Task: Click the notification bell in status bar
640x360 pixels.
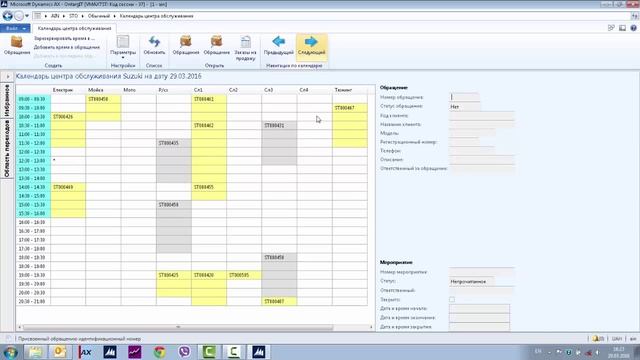Action: click(596, 338)
